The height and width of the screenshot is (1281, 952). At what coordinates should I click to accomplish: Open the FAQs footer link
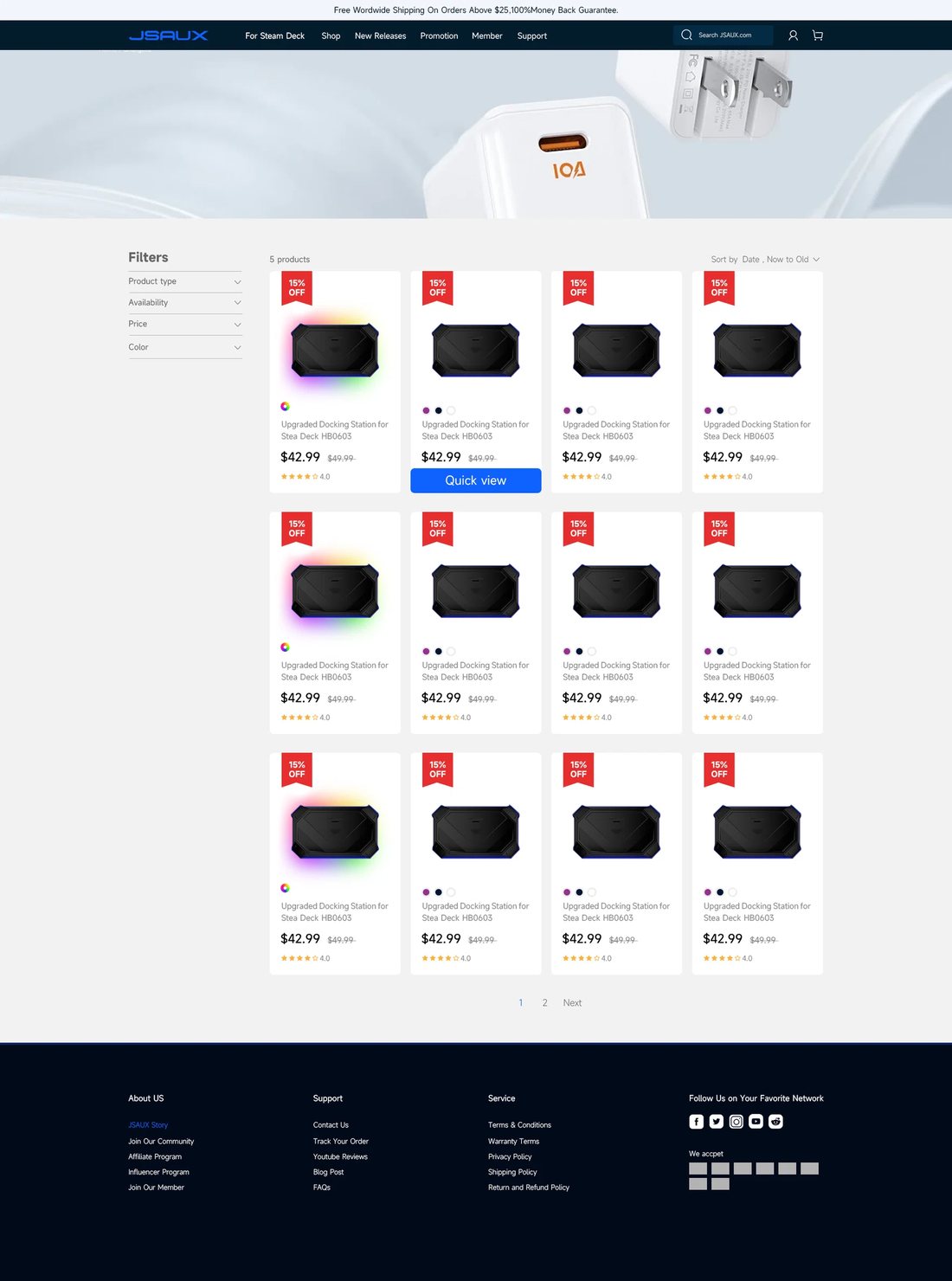(322, 1188)
